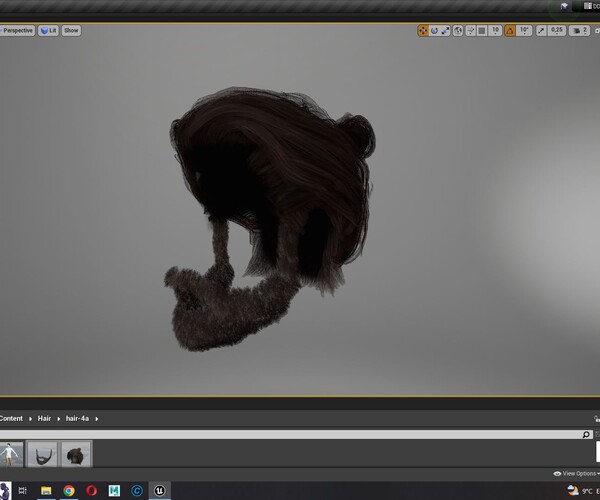Open camera speed setting showing 2

(579, 31)
